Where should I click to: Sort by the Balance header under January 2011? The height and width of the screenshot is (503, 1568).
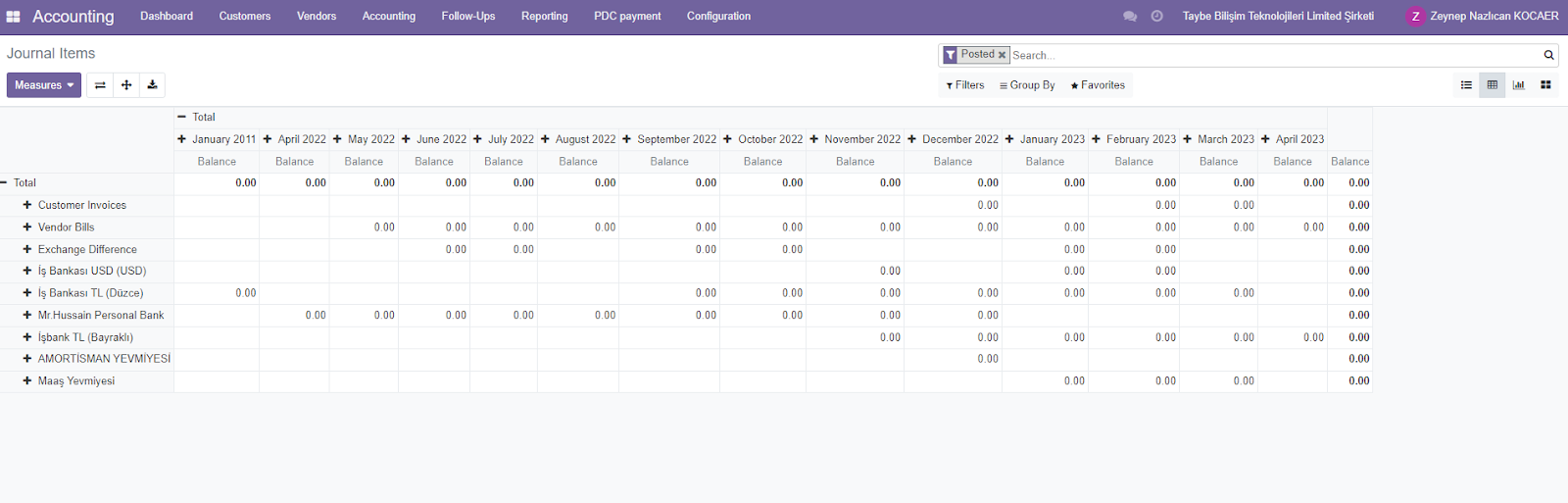click(217, 162)
